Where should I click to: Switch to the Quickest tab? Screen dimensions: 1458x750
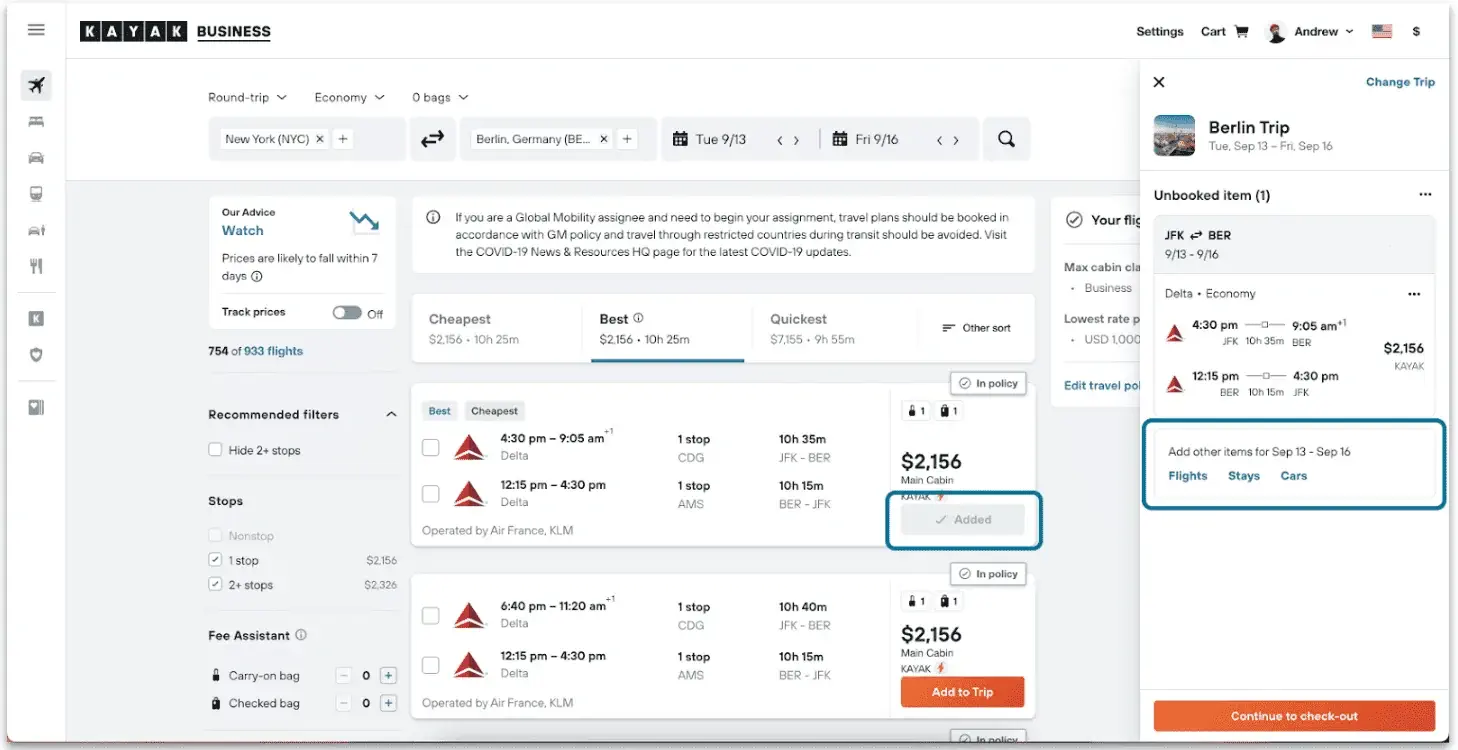point(837,328)
